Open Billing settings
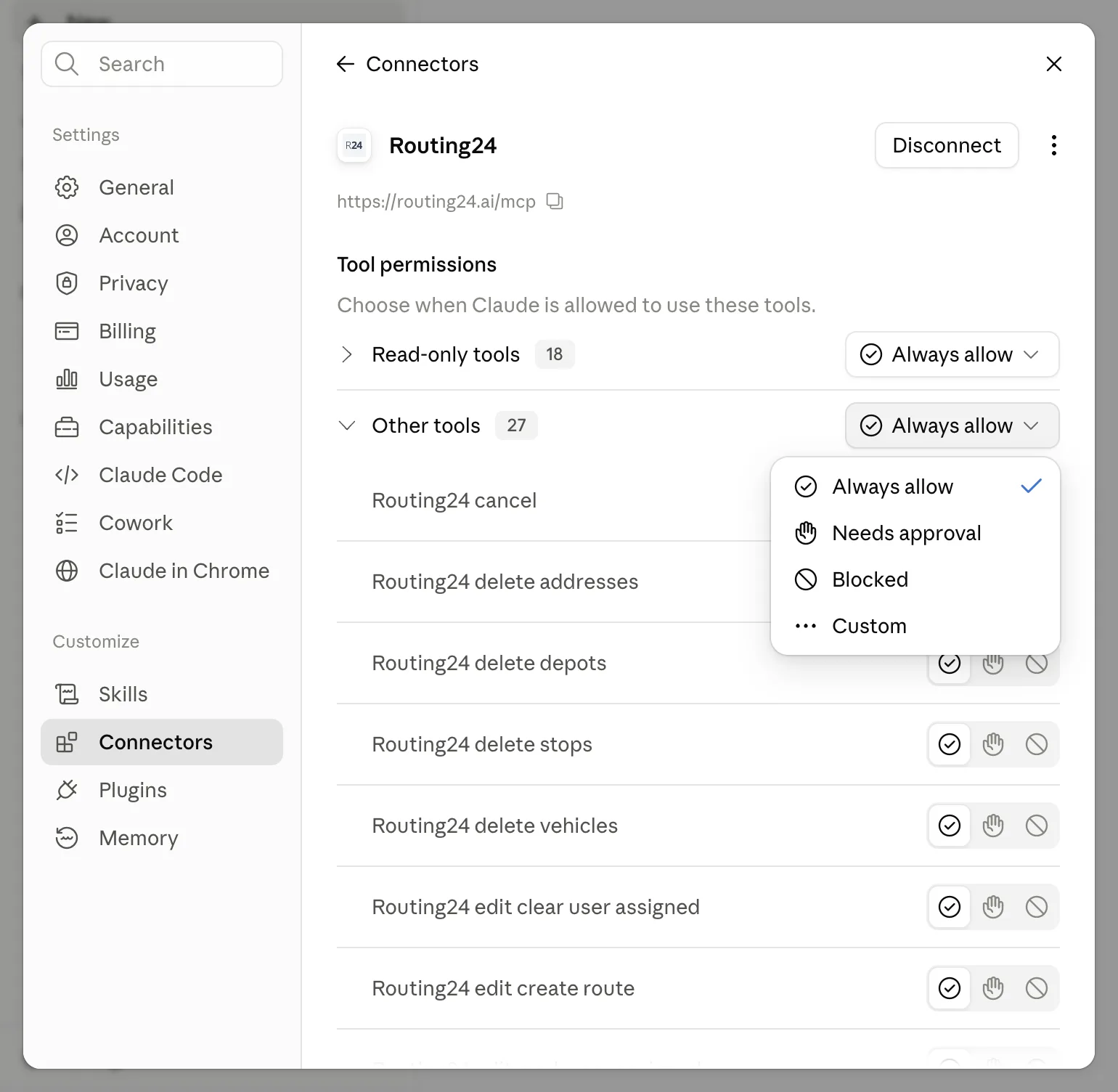This screenshot has height=1092, width=1118. click(162, 331)
